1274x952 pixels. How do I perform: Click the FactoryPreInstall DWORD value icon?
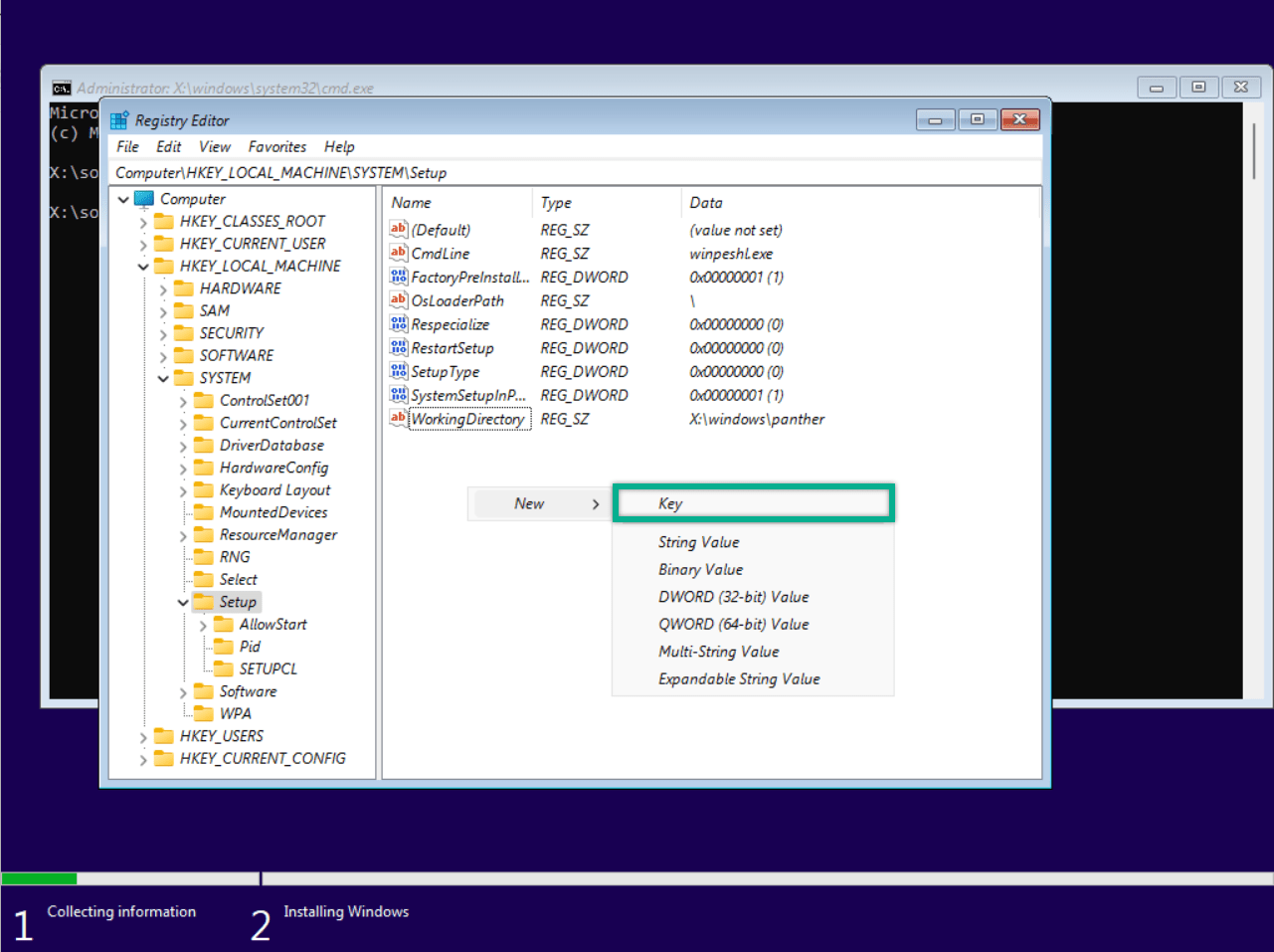398,277
